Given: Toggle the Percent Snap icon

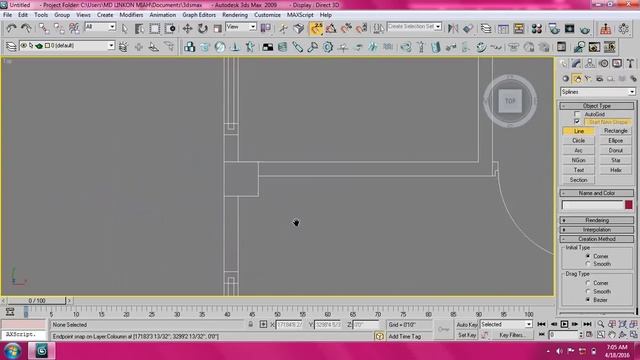Looking at the screenshot, I should tap(347, 28).
